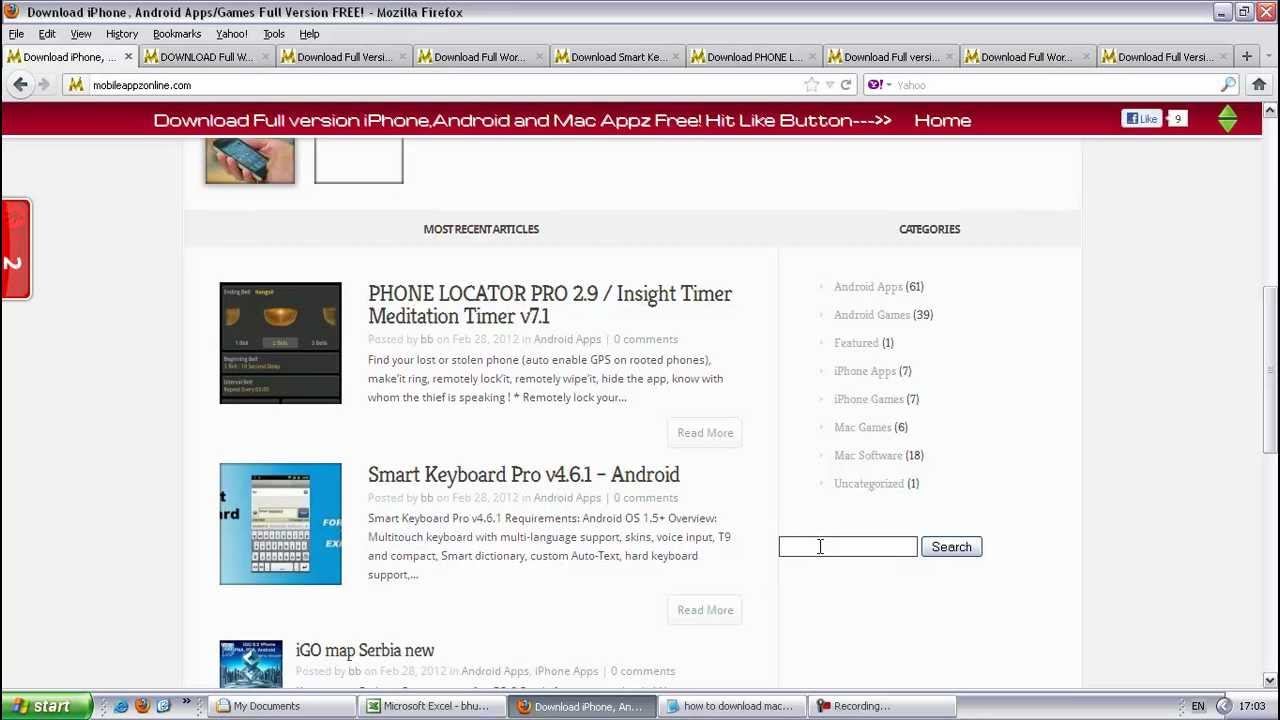Open the Tools menu

click(x=274, y=34)
